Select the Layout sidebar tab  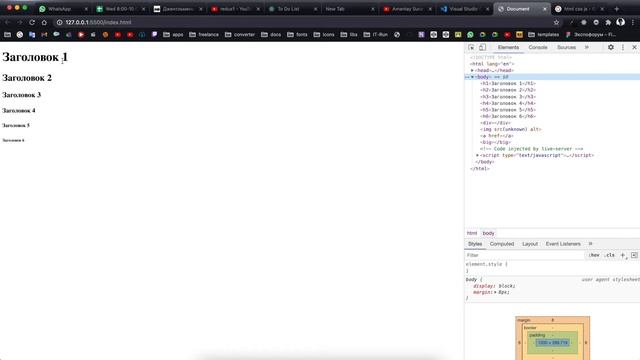530,244
